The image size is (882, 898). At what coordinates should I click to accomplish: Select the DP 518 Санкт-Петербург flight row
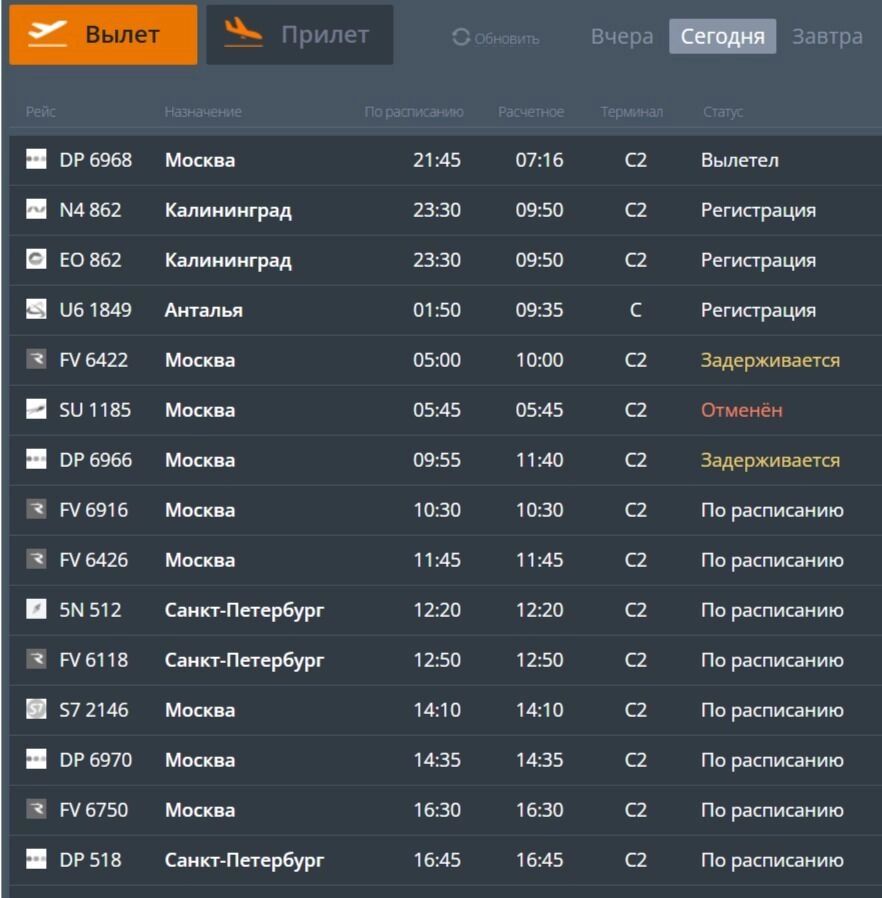point(440,860)
